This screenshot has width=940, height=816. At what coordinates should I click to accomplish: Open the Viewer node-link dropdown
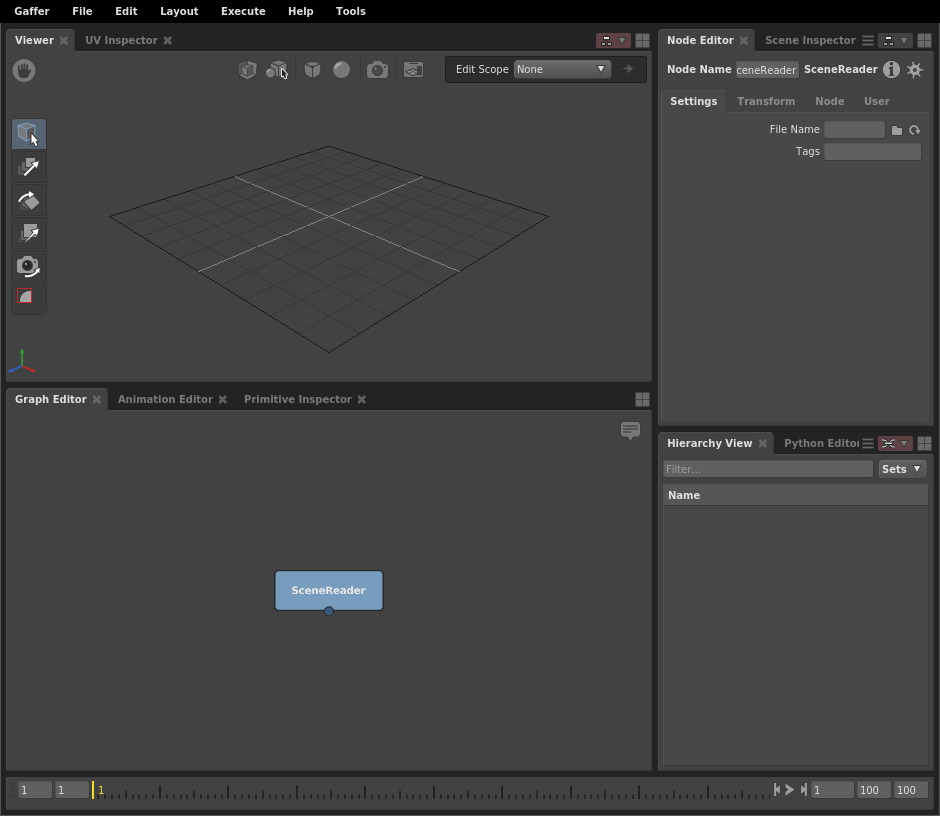[613, 40]
